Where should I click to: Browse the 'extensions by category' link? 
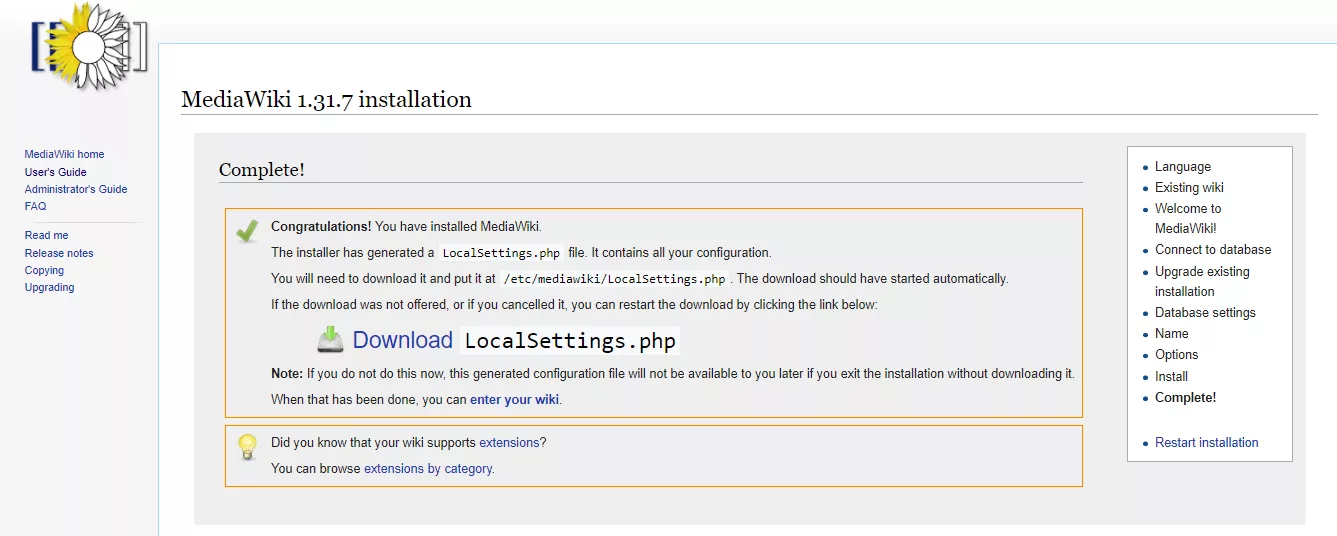(x=427, y=468)
